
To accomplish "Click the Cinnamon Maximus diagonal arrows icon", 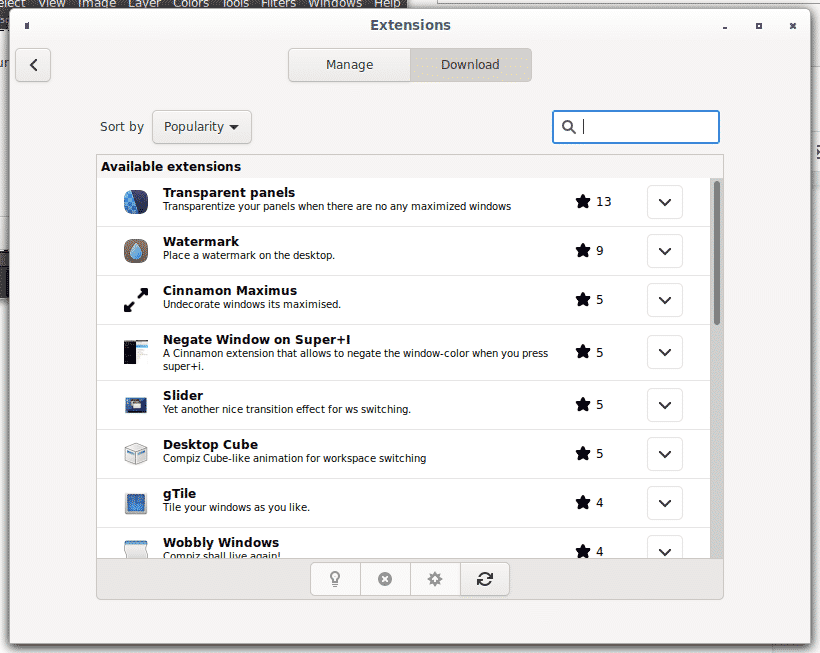I will [136, 299].
